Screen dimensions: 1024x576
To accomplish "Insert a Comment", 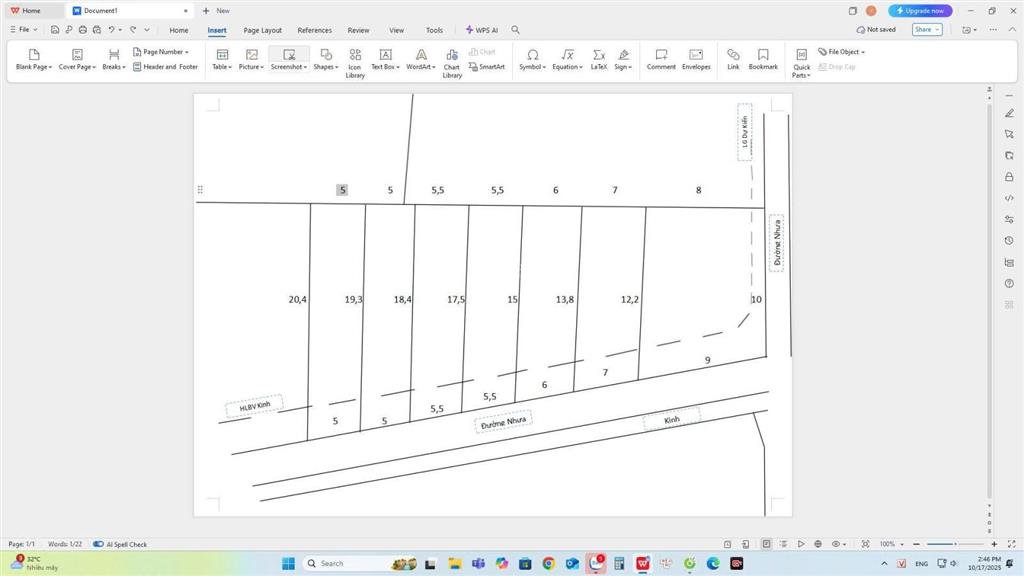I will [661, 59].
